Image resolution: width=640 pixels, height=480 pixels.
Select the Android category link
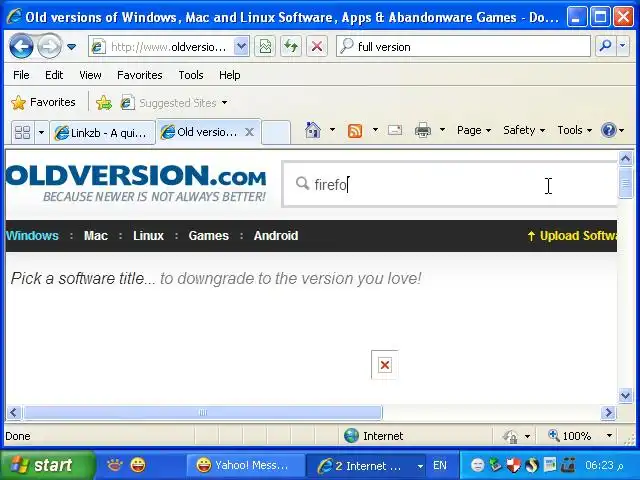(276, 236)
